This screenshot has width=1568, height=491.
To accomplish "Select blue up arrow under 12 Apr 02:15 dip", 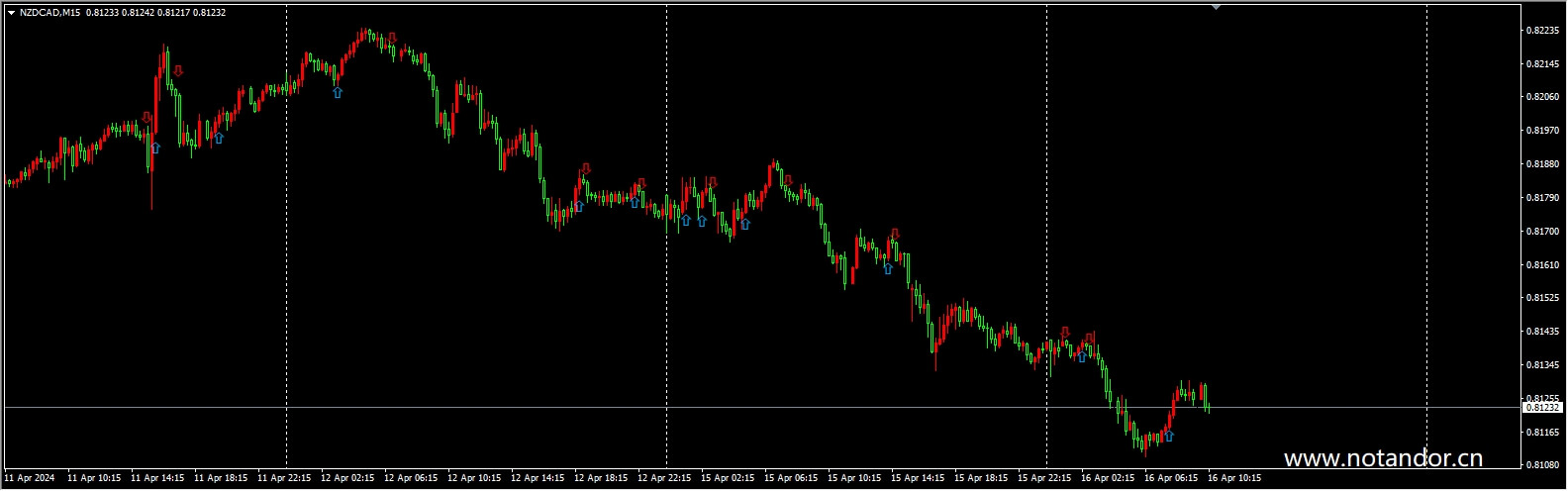I will pos(338,92).
